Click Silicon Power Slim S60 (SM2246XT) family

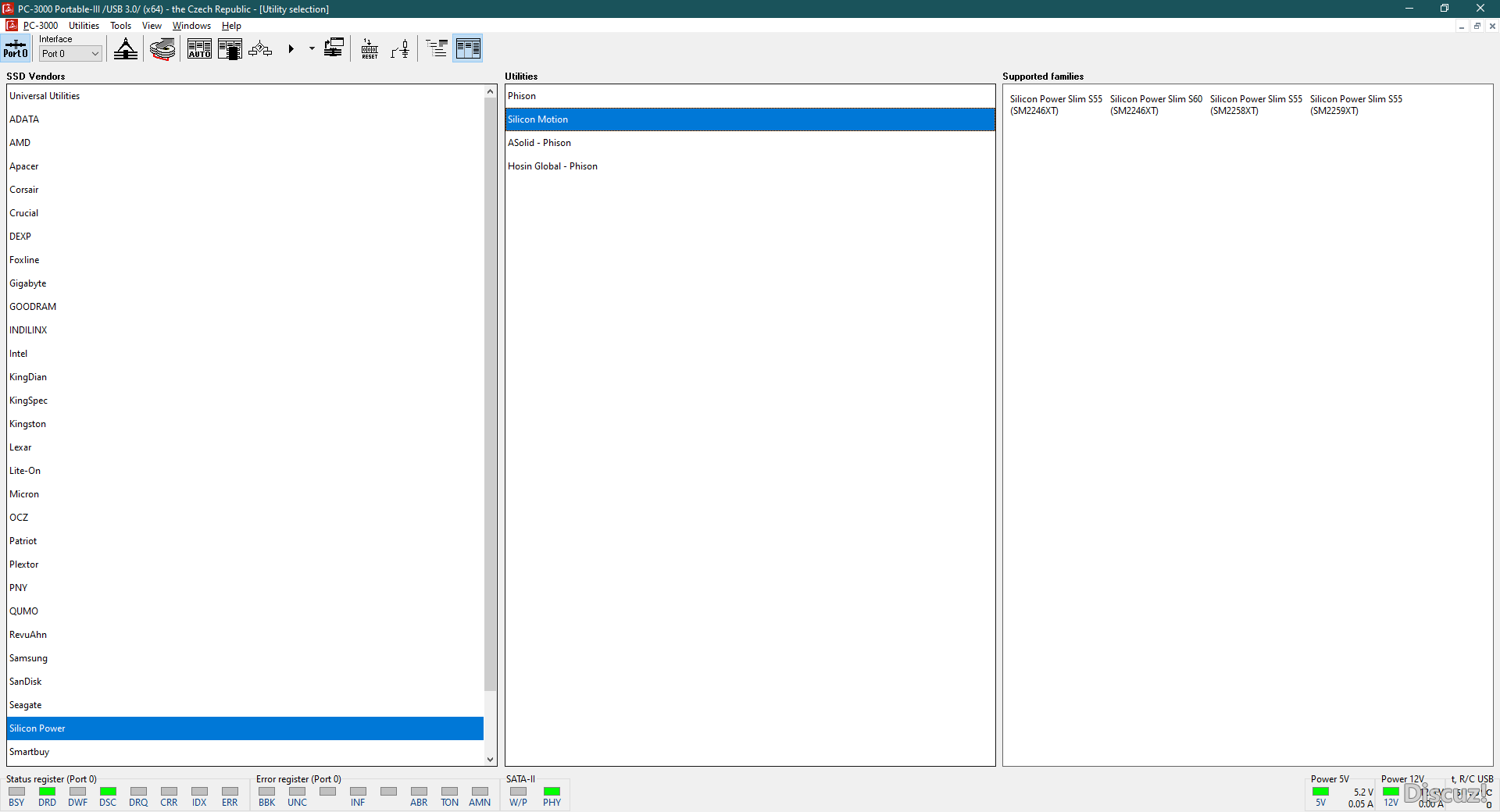coord(1156,105)
